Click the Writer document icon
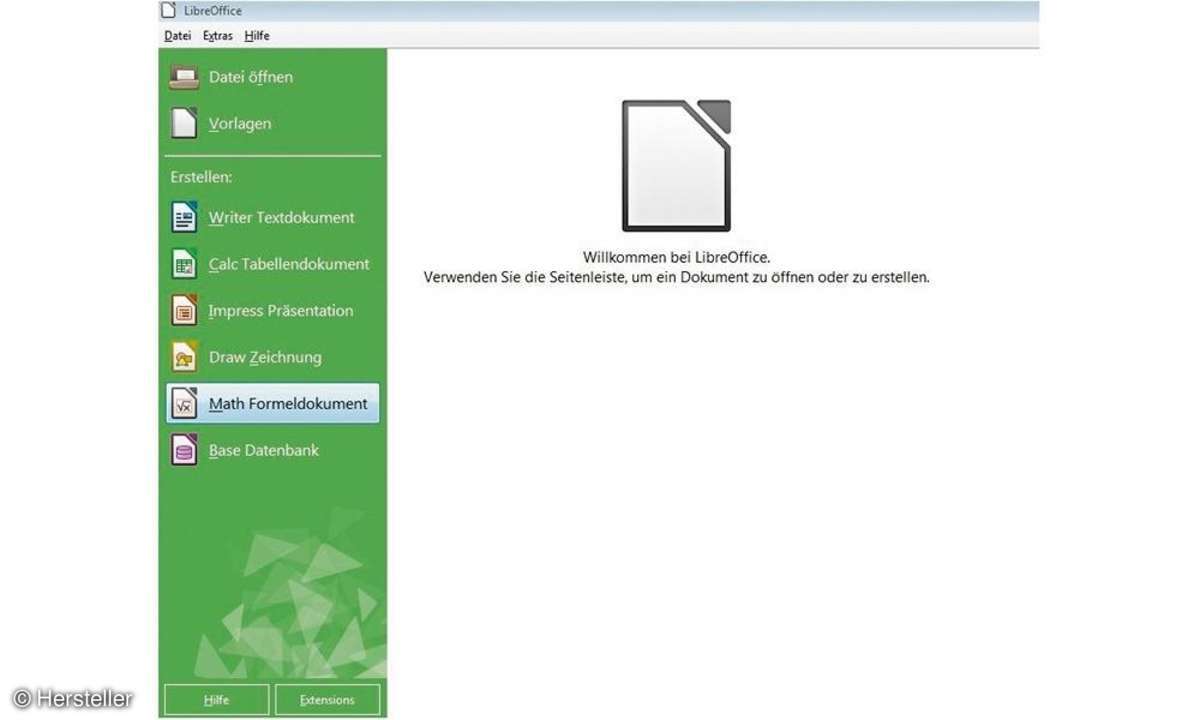 [x=184, y=217]
